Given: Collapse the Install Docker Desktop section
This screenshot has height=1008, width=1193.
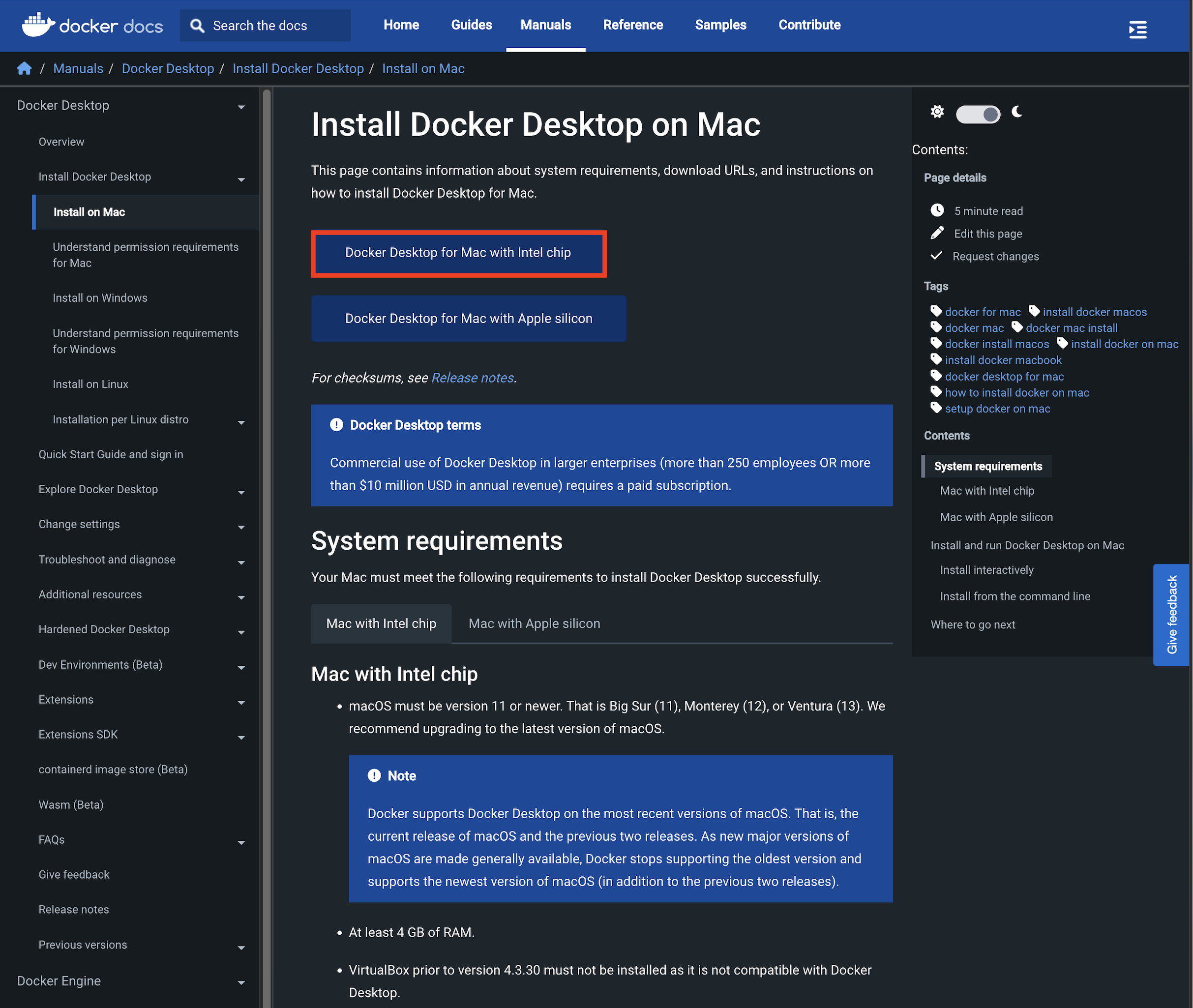Looking at the screenshot, I should (241, 179).
